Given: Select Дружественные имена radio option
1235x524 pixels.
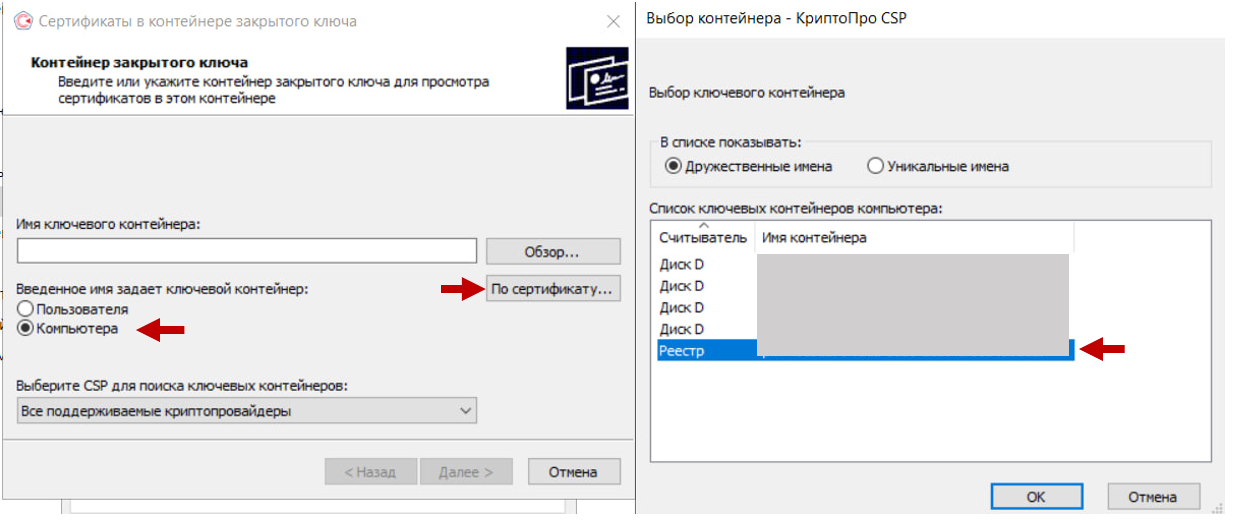Looking at the screenshot, I should coord(748,167).
